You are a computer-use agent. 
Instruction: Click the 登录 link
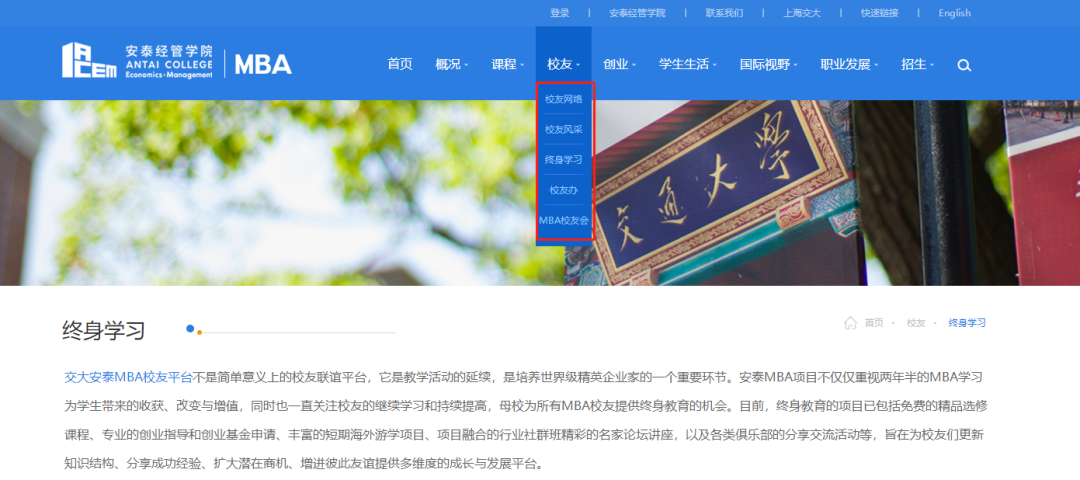point(560,13)
